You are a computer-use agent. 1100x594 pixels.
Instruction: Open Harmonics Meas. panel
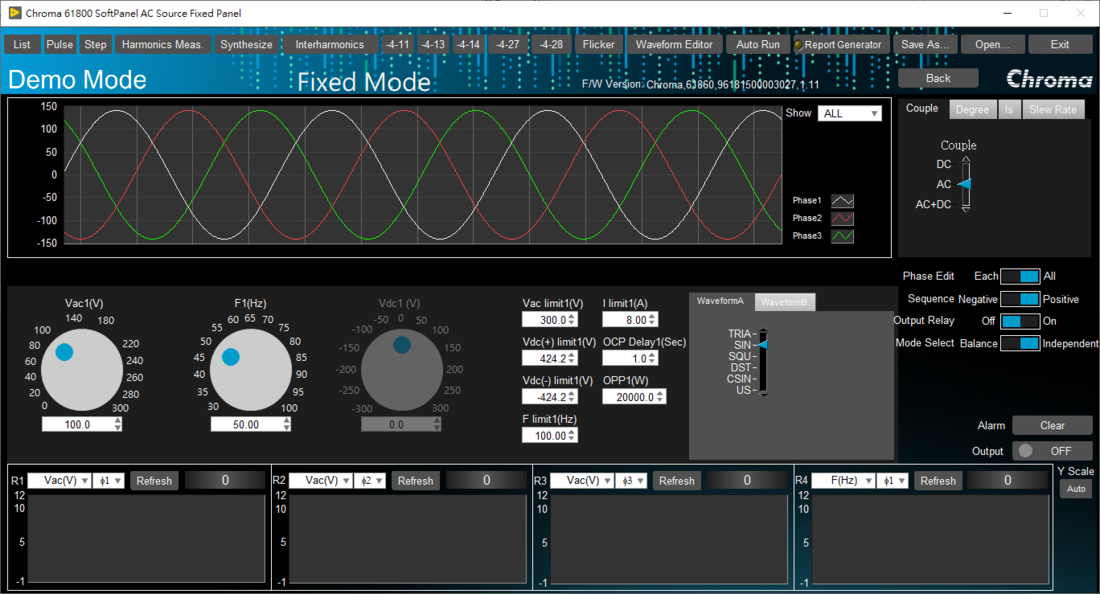point(163,44)
